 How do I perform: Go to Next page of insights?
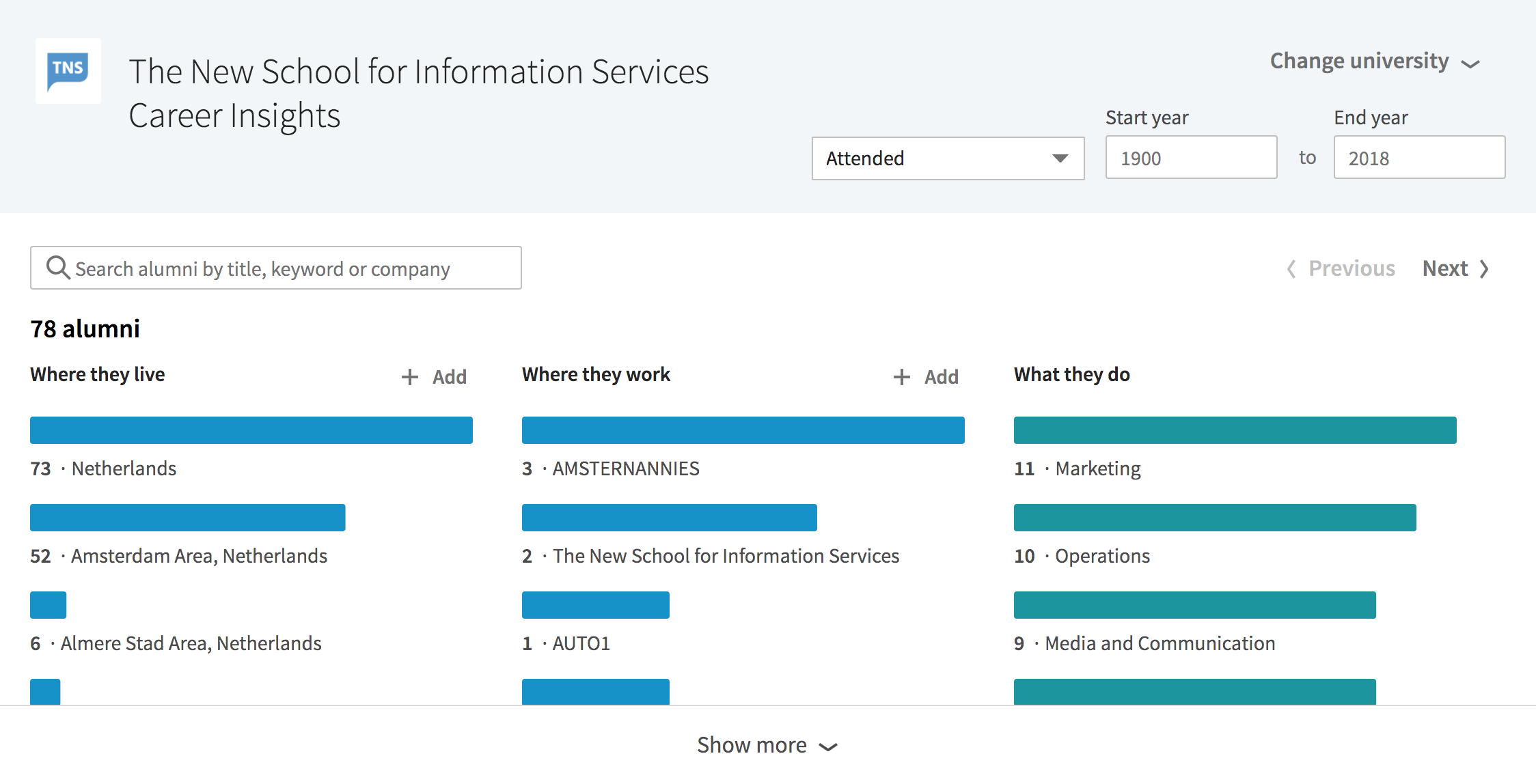pyautogui.click(x=1455, y=268)
